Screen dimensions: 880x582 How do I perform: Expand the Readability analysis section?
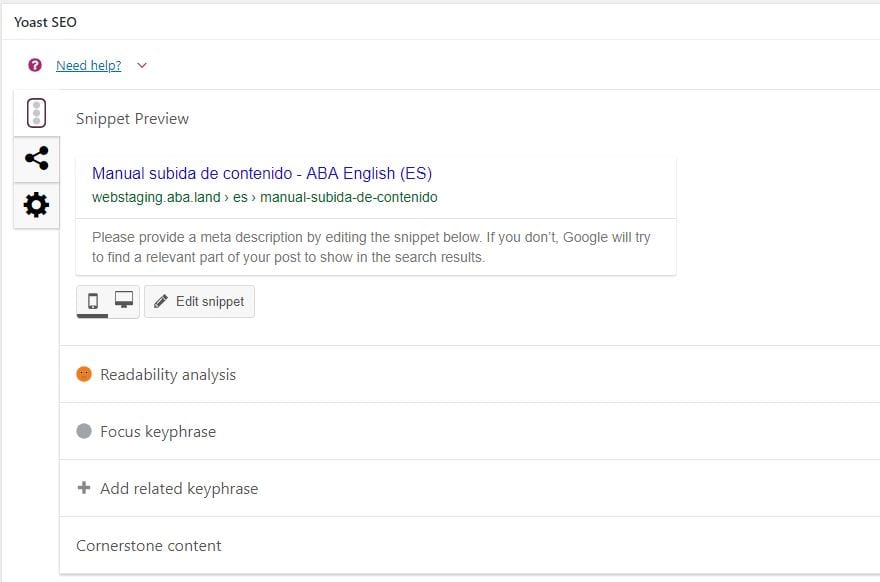point(168,375)
